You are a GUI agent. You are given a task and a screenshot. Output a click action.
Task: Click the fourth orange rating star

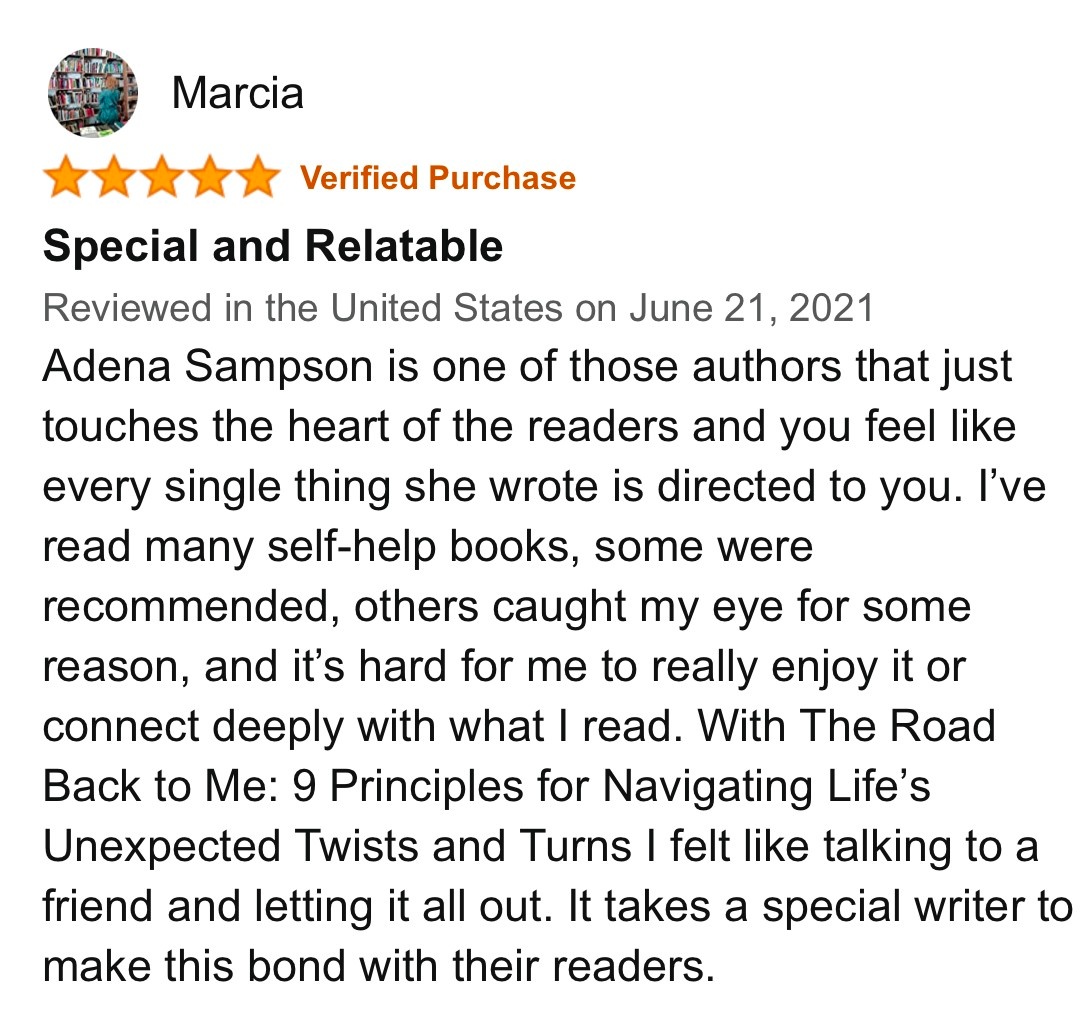(209, 177)
